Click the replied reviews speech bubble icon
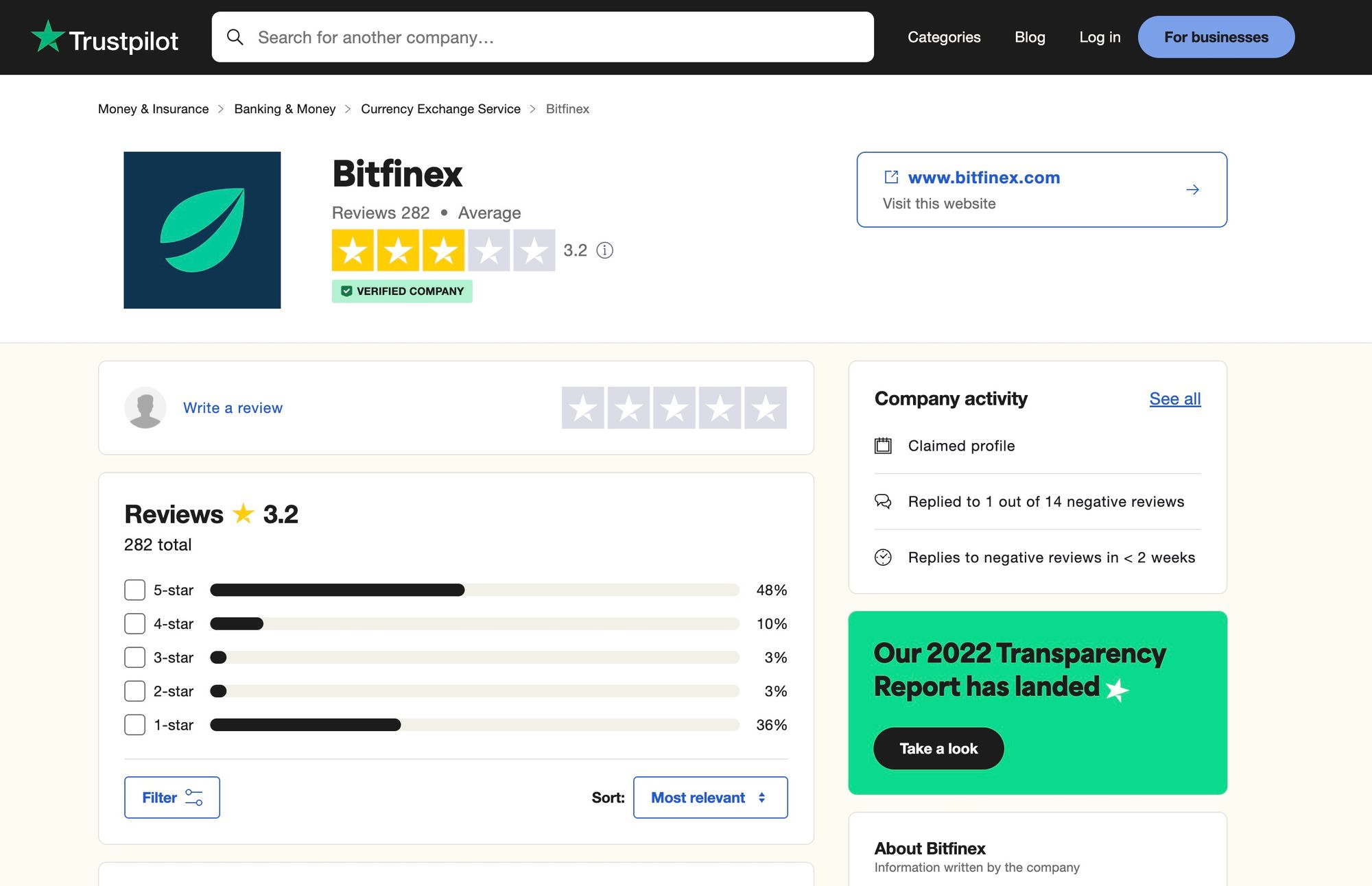This screenshot has width=1372, height=886. pos(883,501)
